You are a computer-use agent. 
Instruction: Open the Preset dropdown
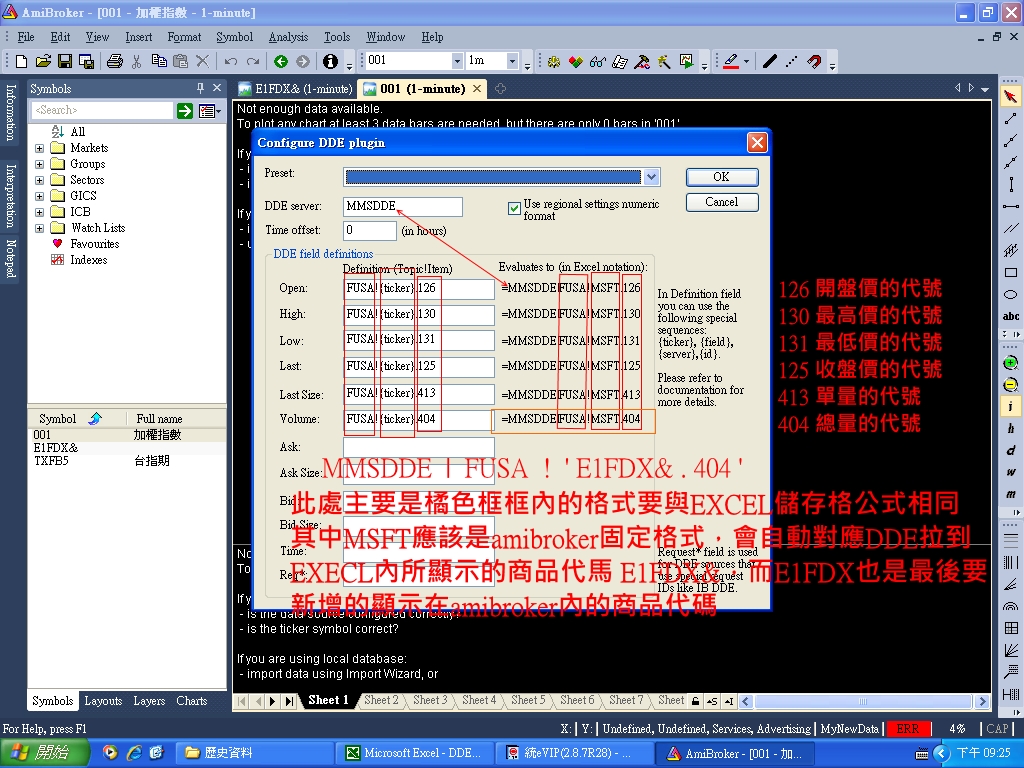tap(651, 177)
